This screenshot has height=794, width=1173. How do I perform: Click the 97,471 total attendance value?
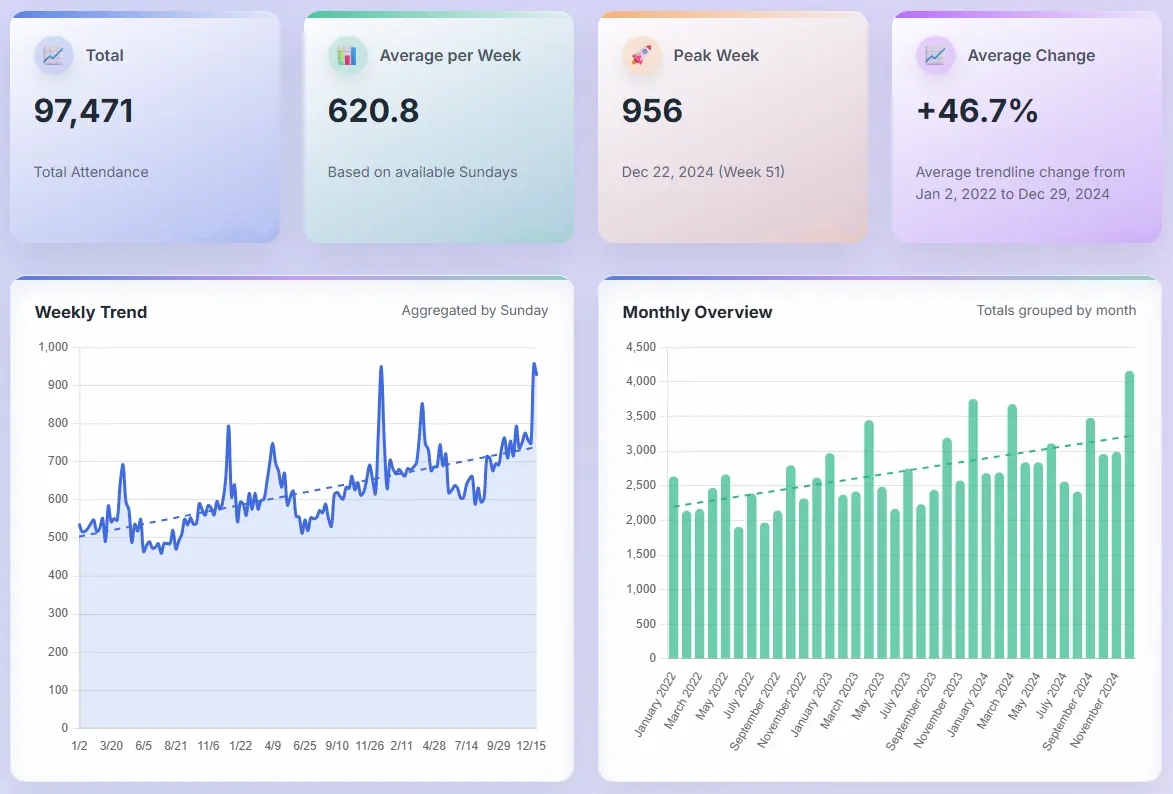pos(84,112)
